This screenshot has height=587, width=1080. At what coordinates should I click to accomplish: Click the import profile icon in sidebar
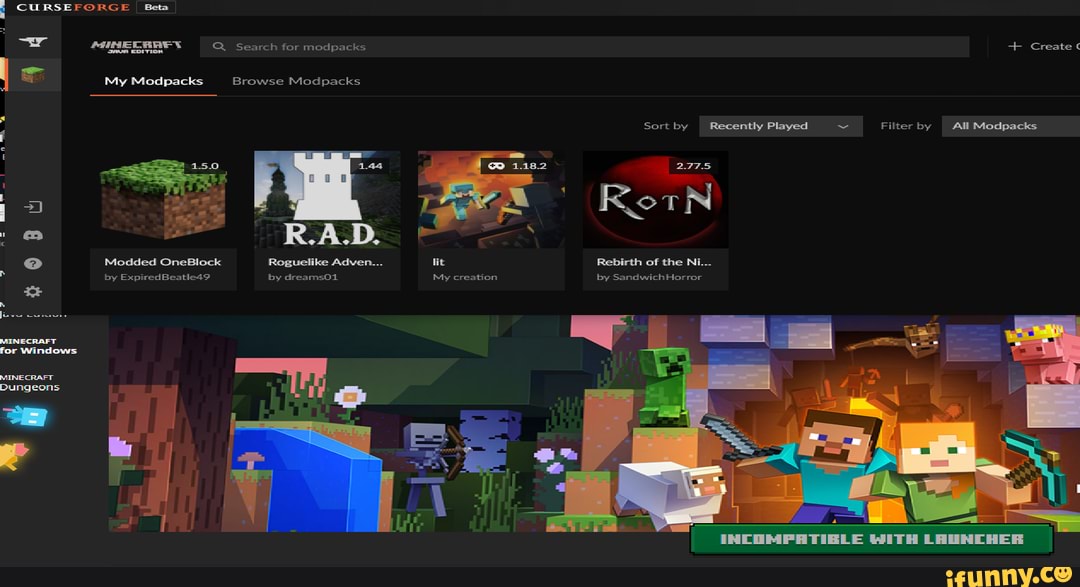click(x=35, y=206)
